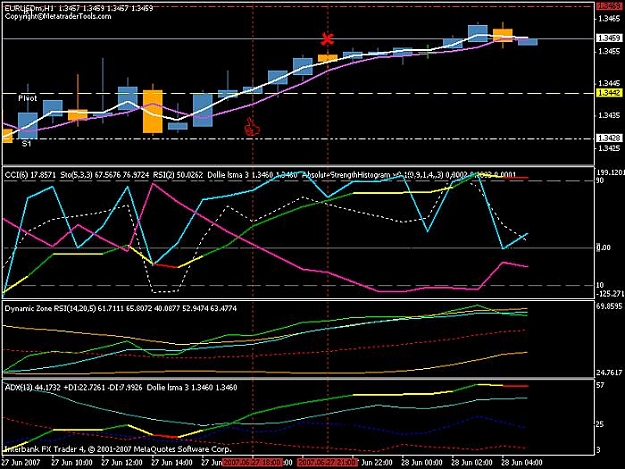
Task: Click the 28 Jun 02:00 time label
Action: pyautogui.click(x=472, y=463)
